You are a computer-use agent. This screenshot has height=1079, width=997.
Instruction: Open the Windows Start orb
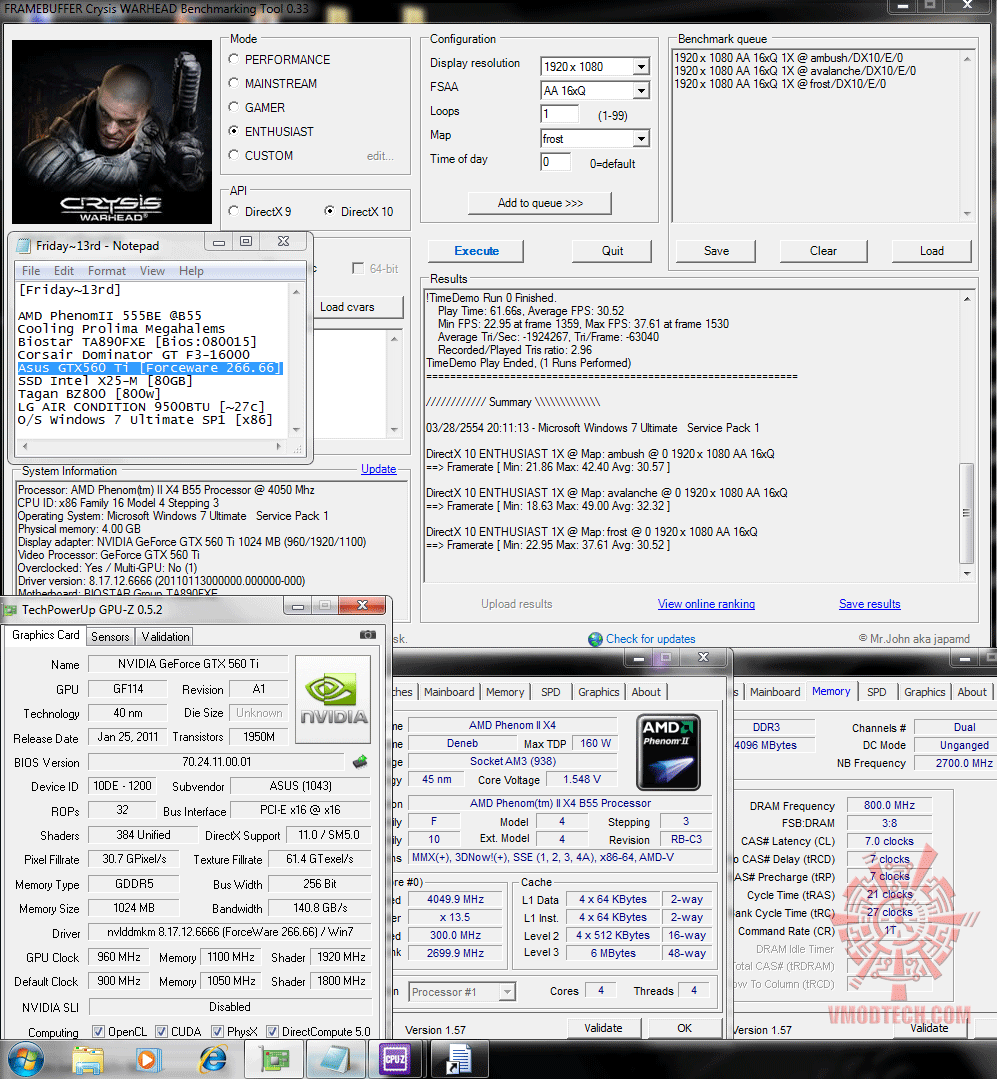(26, 1060)
